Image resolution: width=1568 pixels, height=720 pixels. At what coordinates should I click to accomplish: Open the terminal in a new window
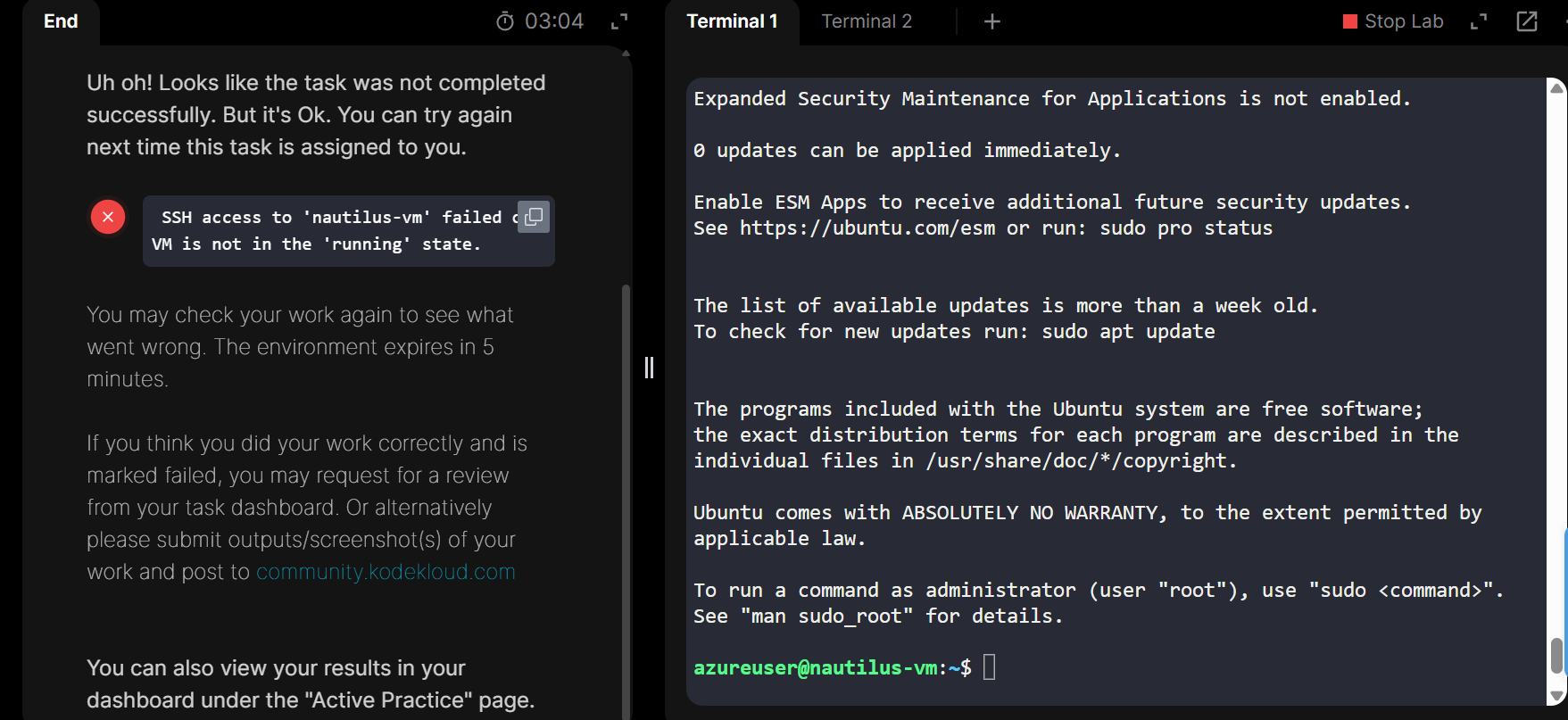(1527, 21)
